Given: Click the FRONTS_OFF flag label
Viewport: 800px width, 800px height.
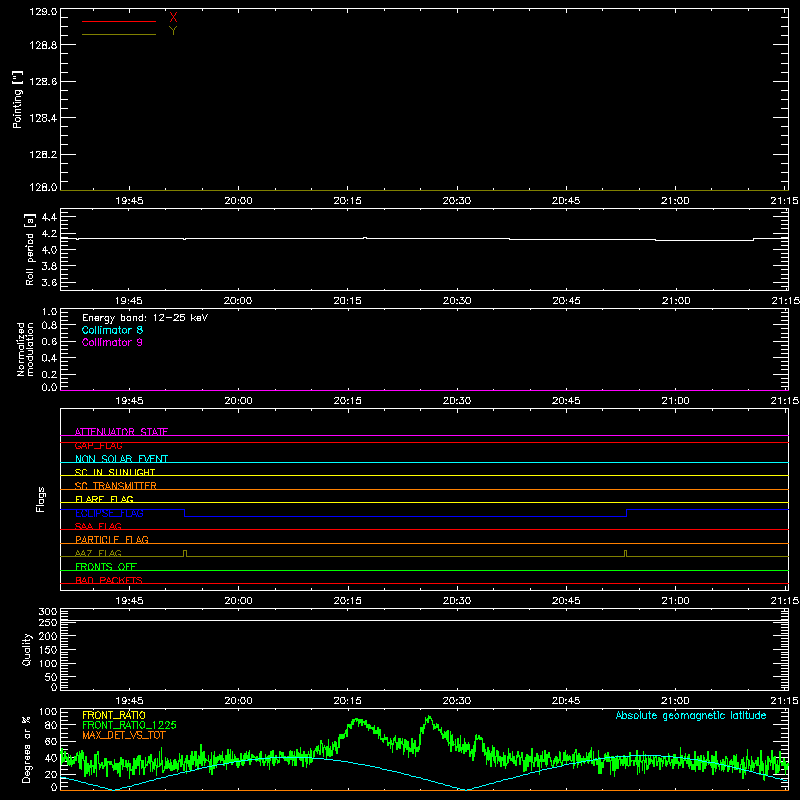Looking at the screenshot, I should tap(106, 566).
